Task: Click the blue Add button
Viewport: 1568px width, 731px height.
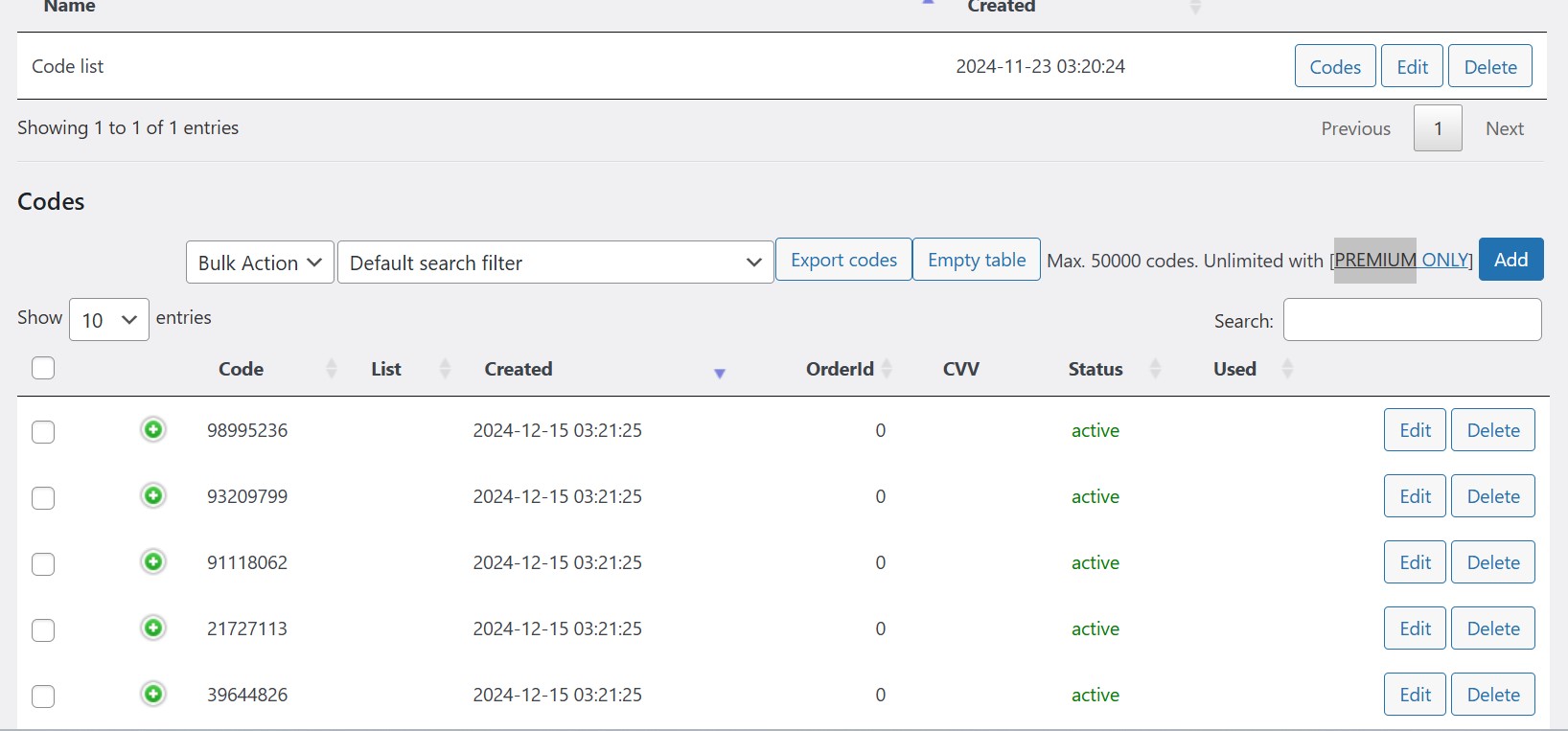Action: coord(1510,260)
